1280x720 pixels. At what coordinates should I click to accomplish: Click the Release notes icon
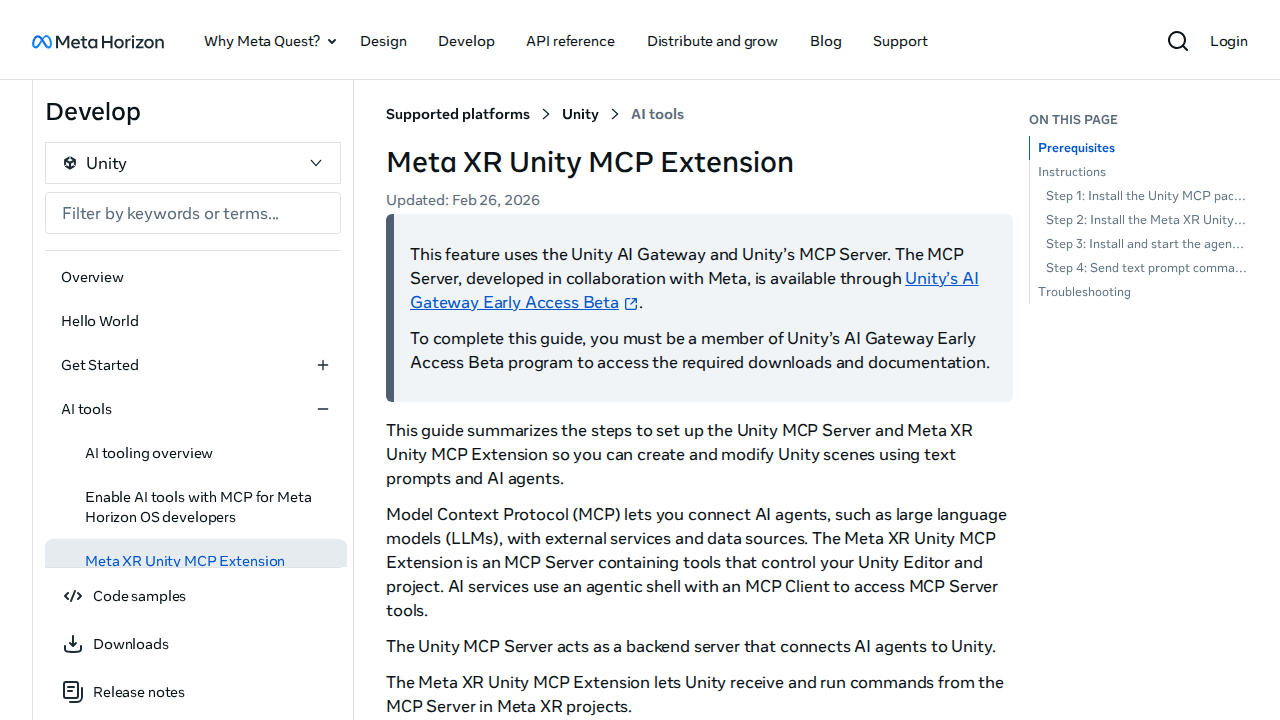(x=73, y=692)
